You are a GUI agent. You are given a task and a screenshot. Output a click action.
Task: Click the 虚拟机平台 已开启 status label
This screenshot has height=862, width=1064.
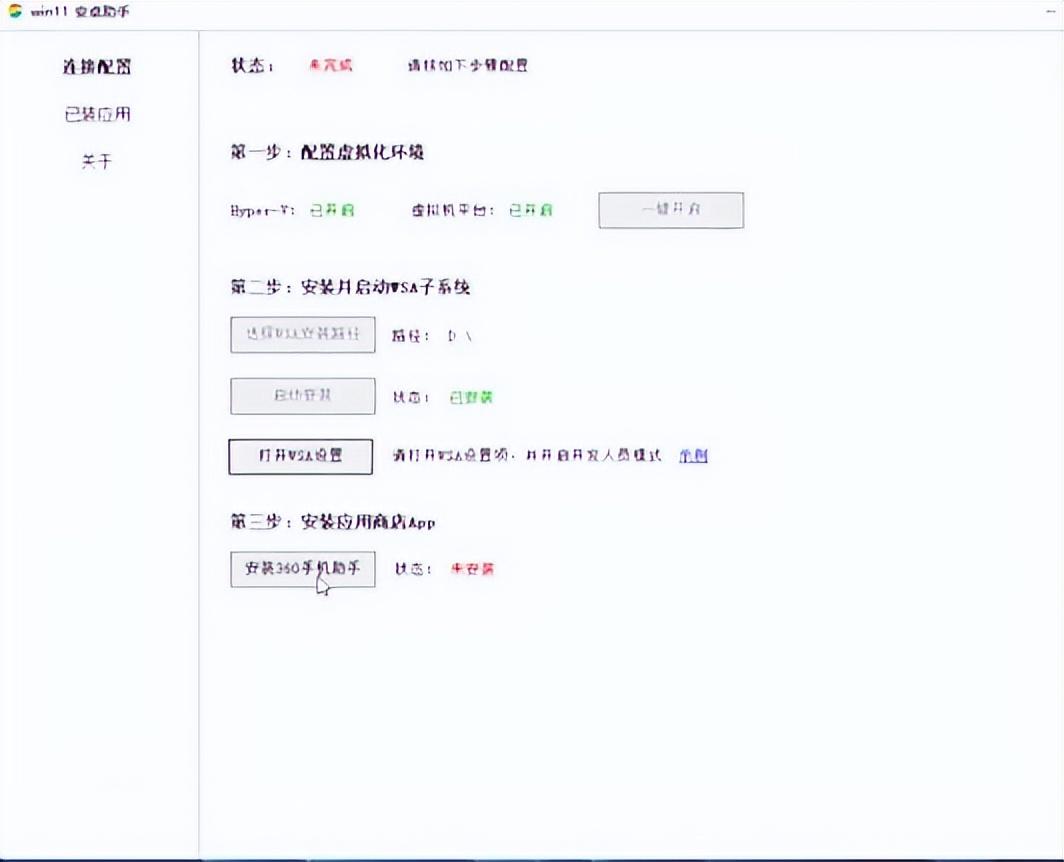532,211
